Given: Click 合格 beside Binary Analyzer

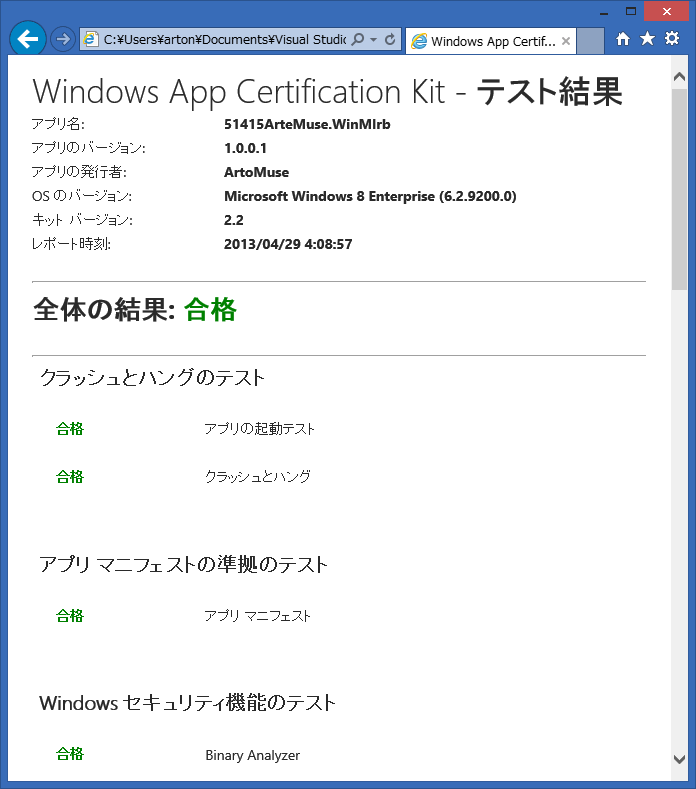Looking at the screenshot, I should click(70, 754).
